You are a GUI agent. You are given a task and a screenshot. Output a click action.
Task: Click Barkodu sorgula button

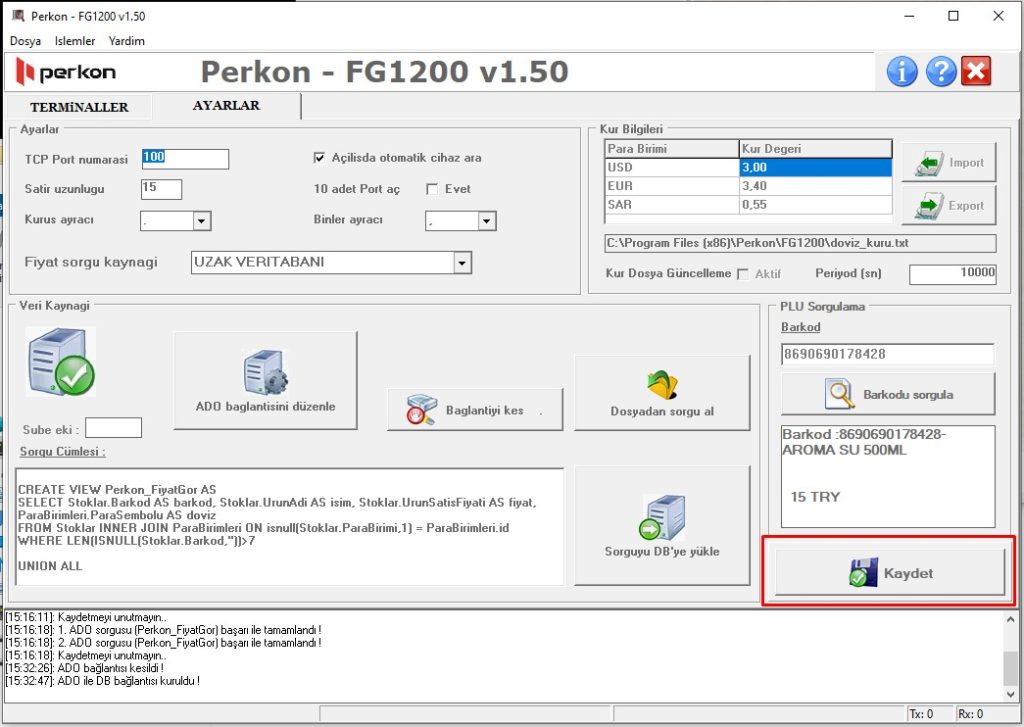[888, 394]
